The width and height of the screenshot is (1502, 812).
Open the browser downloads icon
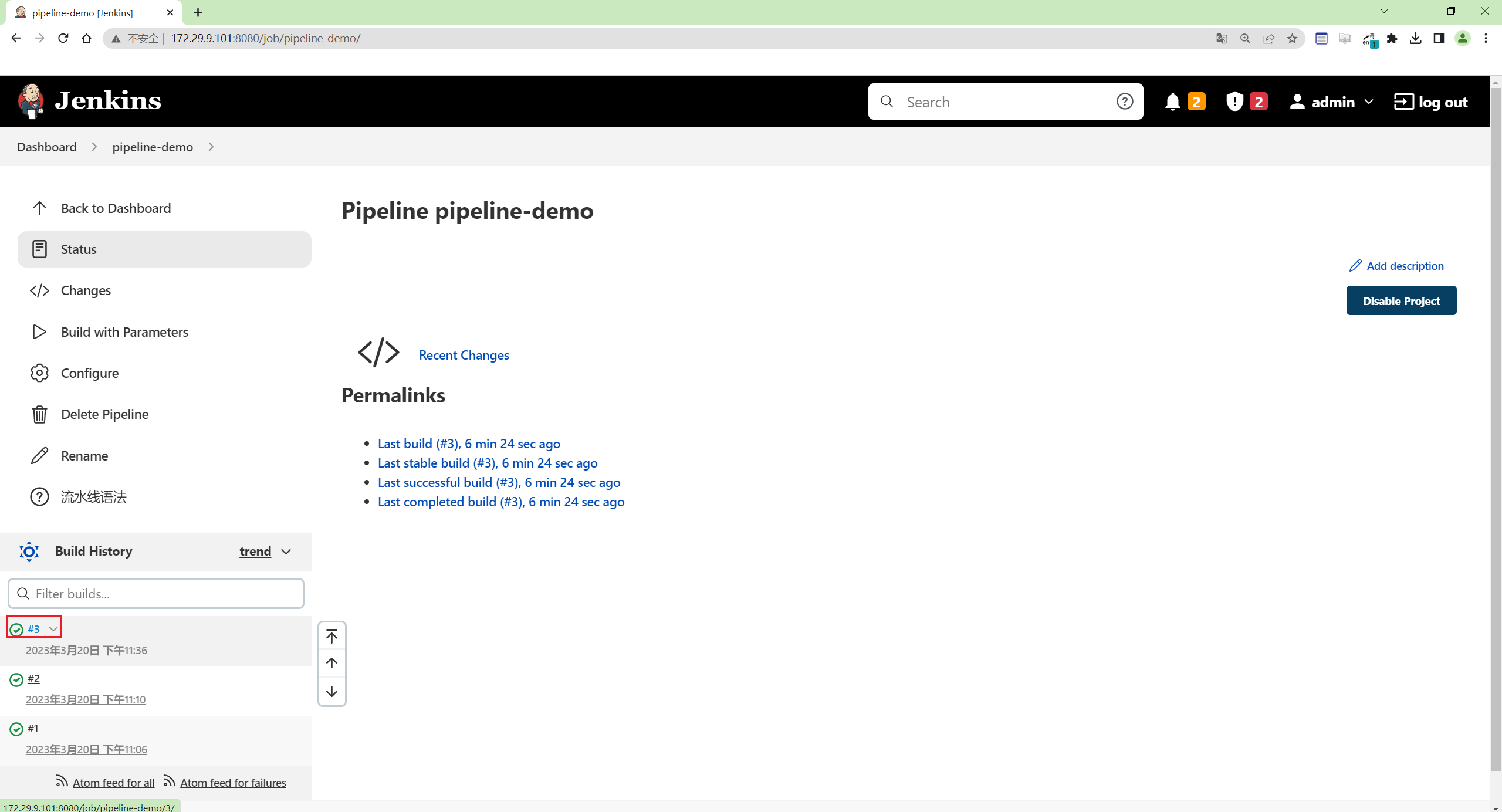click(1415, 38)
